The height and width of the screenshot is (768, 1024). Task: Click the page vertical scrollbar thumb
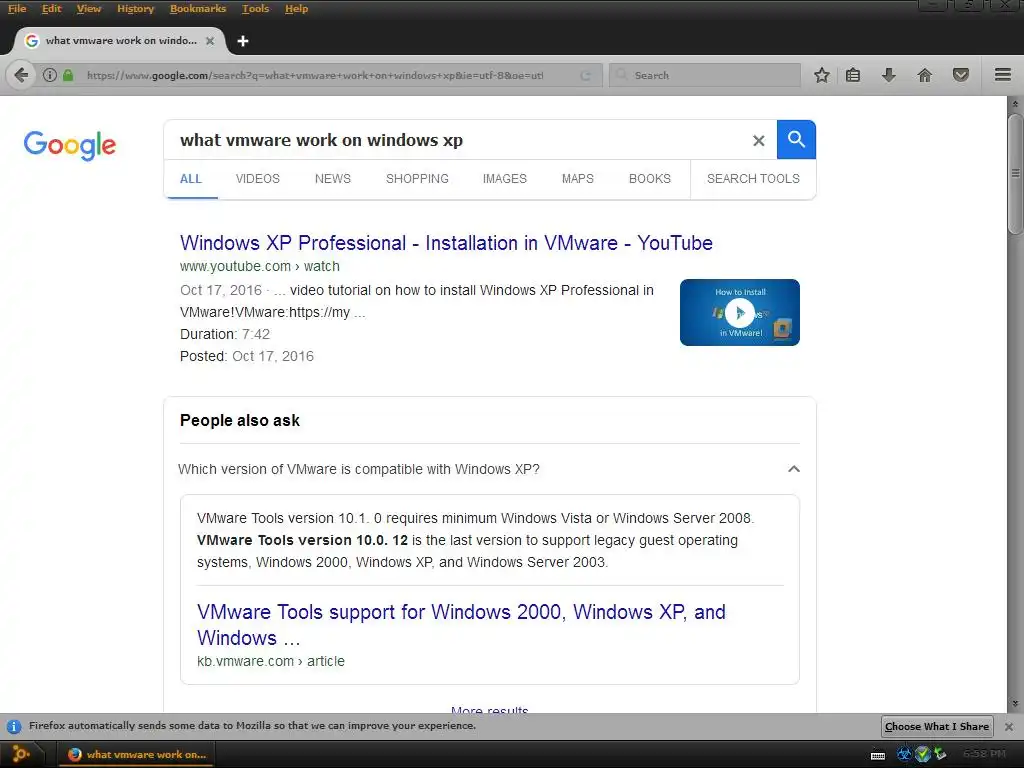pyautogui.click(x=1015, y=174)
